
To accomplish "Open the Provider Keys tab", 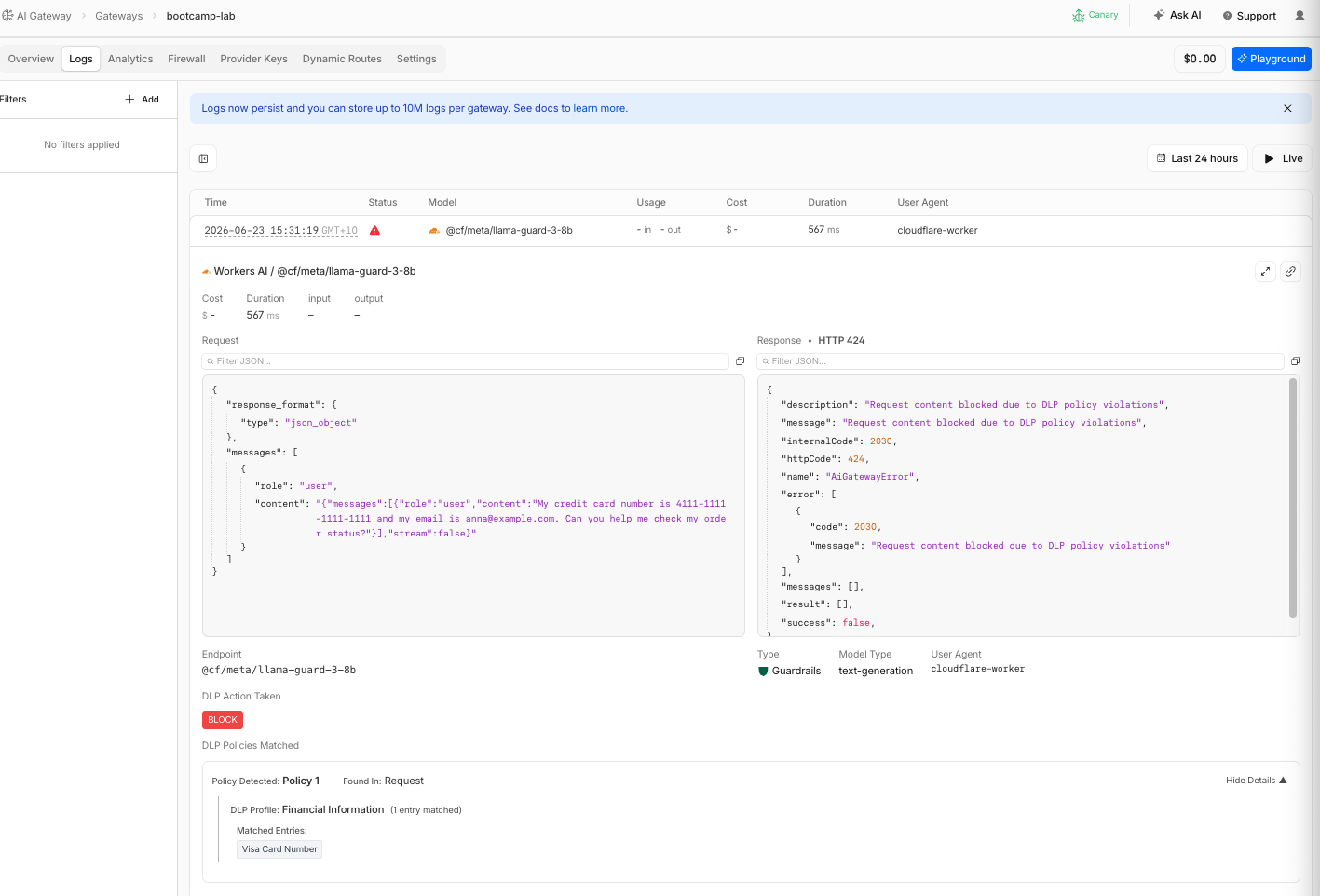I will (253, 59).
